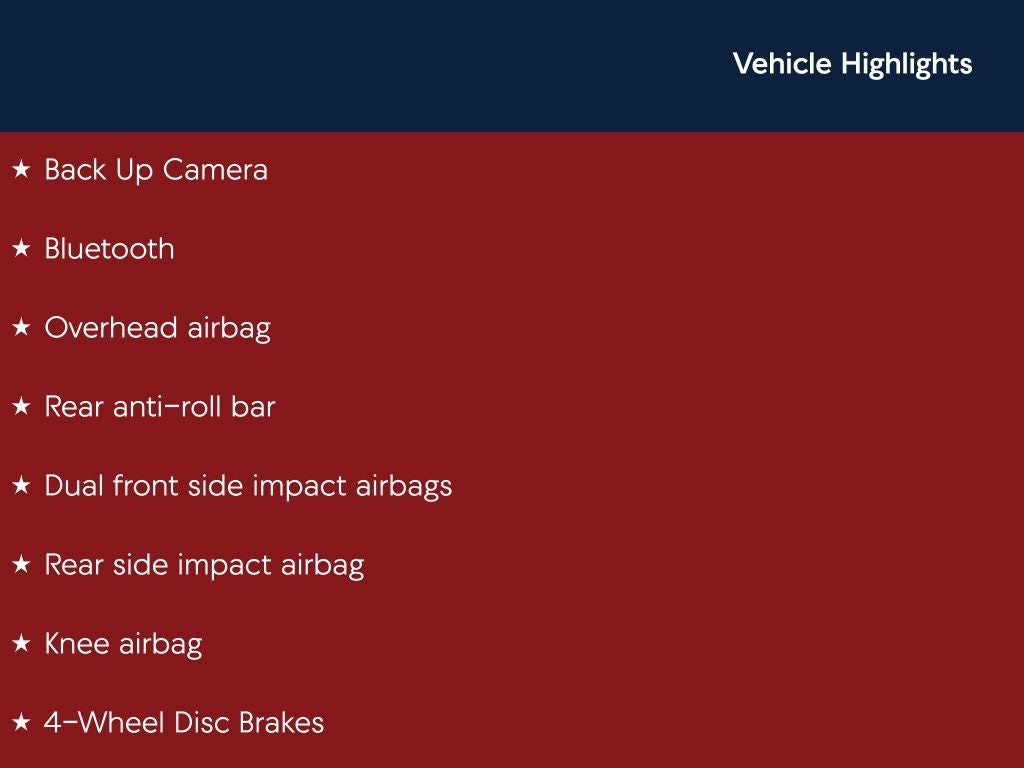Screen dimensions: 1024x768
Task: Click the Rear anti-roll bar text
Action: [159, 407]
